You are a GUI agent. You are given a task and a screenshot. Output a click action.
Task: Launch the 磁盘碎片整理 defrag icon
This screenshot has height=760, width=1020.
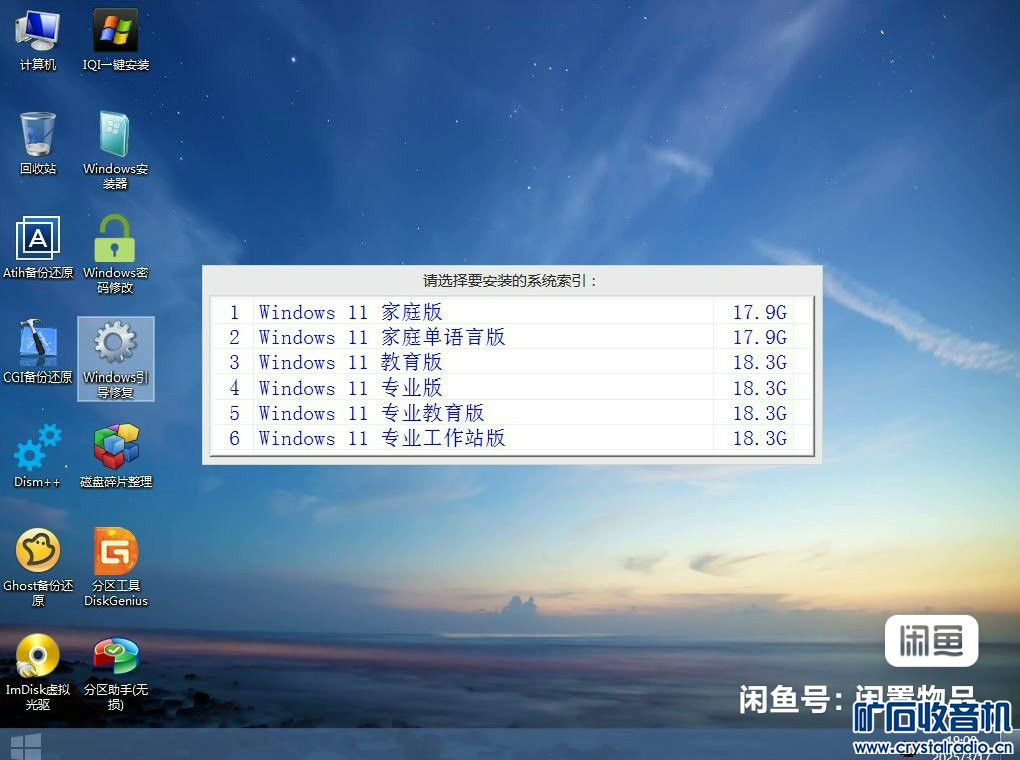(x=116, y=456)
